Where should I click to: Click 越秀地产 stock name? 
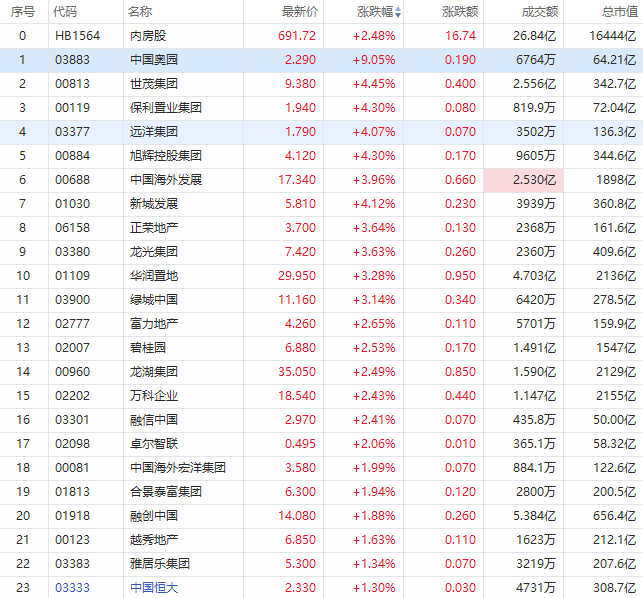point(154,540)
